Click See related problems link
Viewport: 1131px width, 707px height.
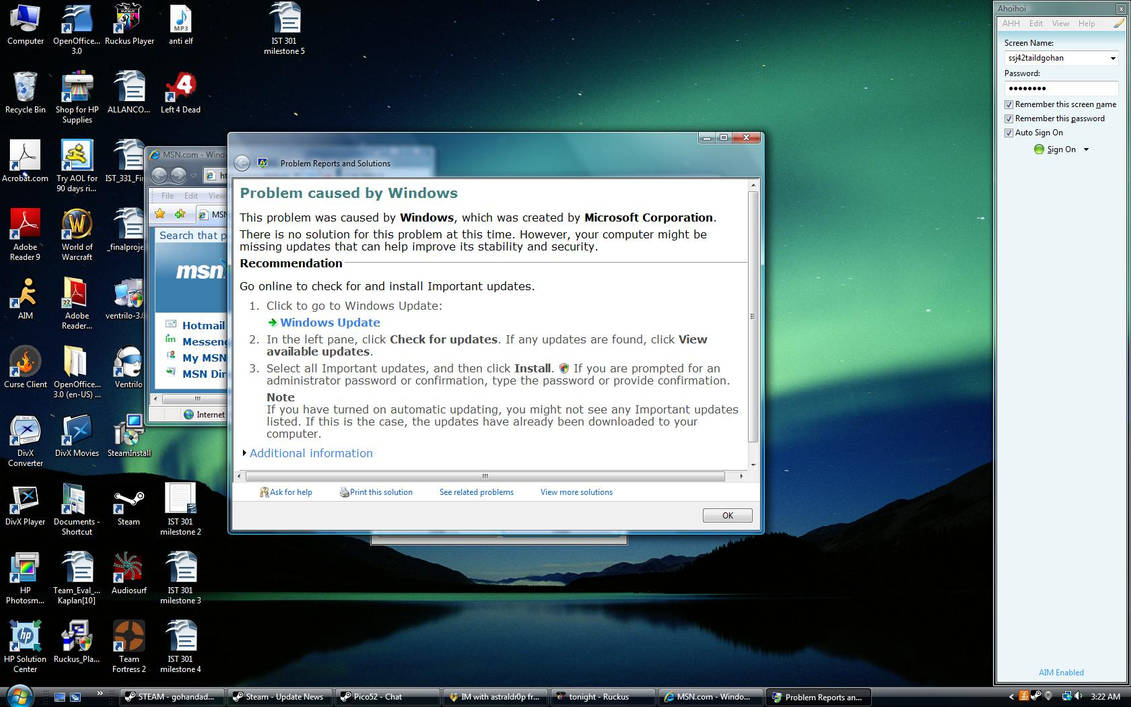point(476,492)
